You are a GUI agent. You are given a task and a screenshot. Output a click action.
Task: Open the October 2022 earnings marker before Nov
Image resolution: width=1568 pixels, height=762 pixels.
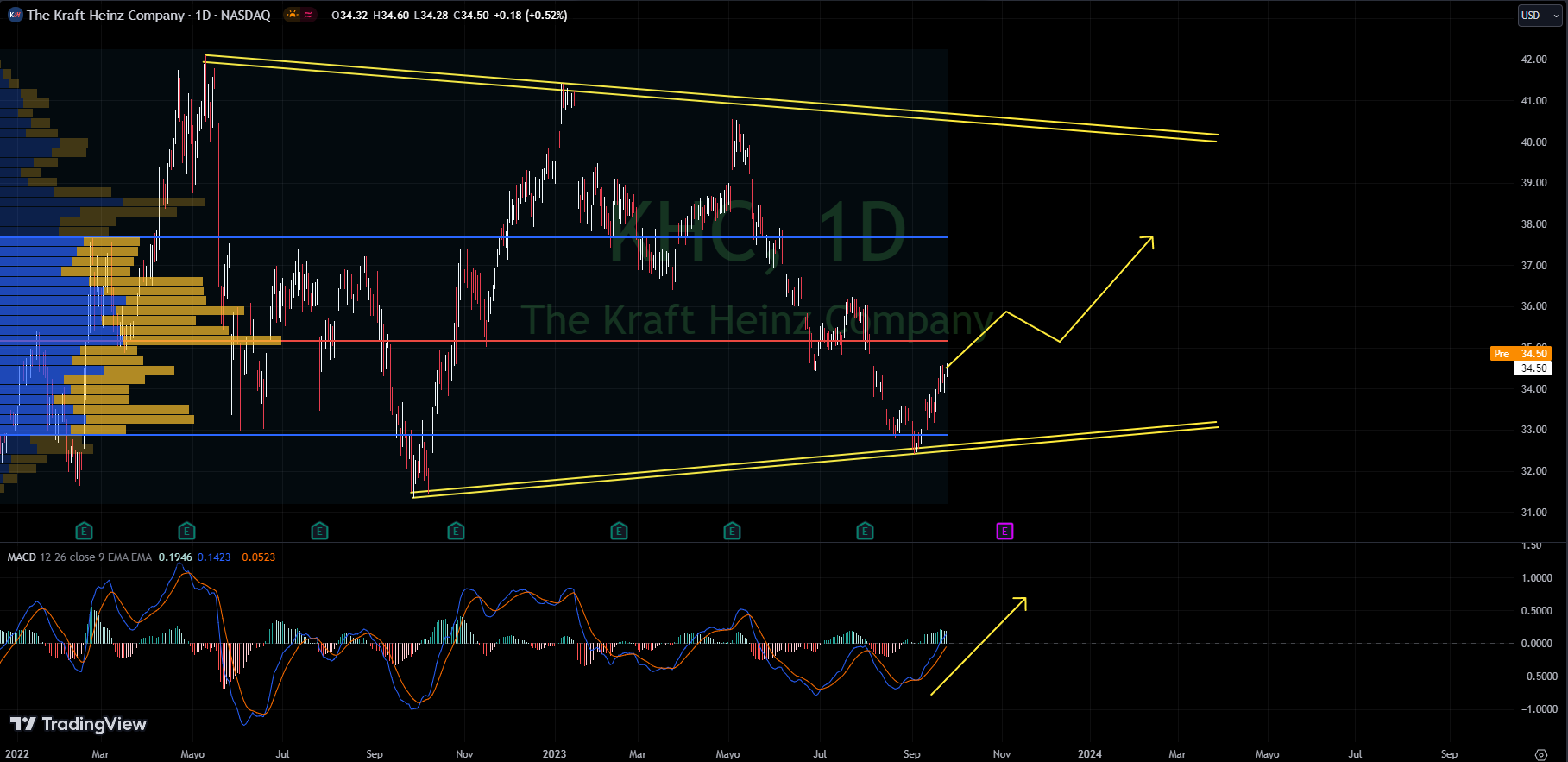click(x=456, y=531)
